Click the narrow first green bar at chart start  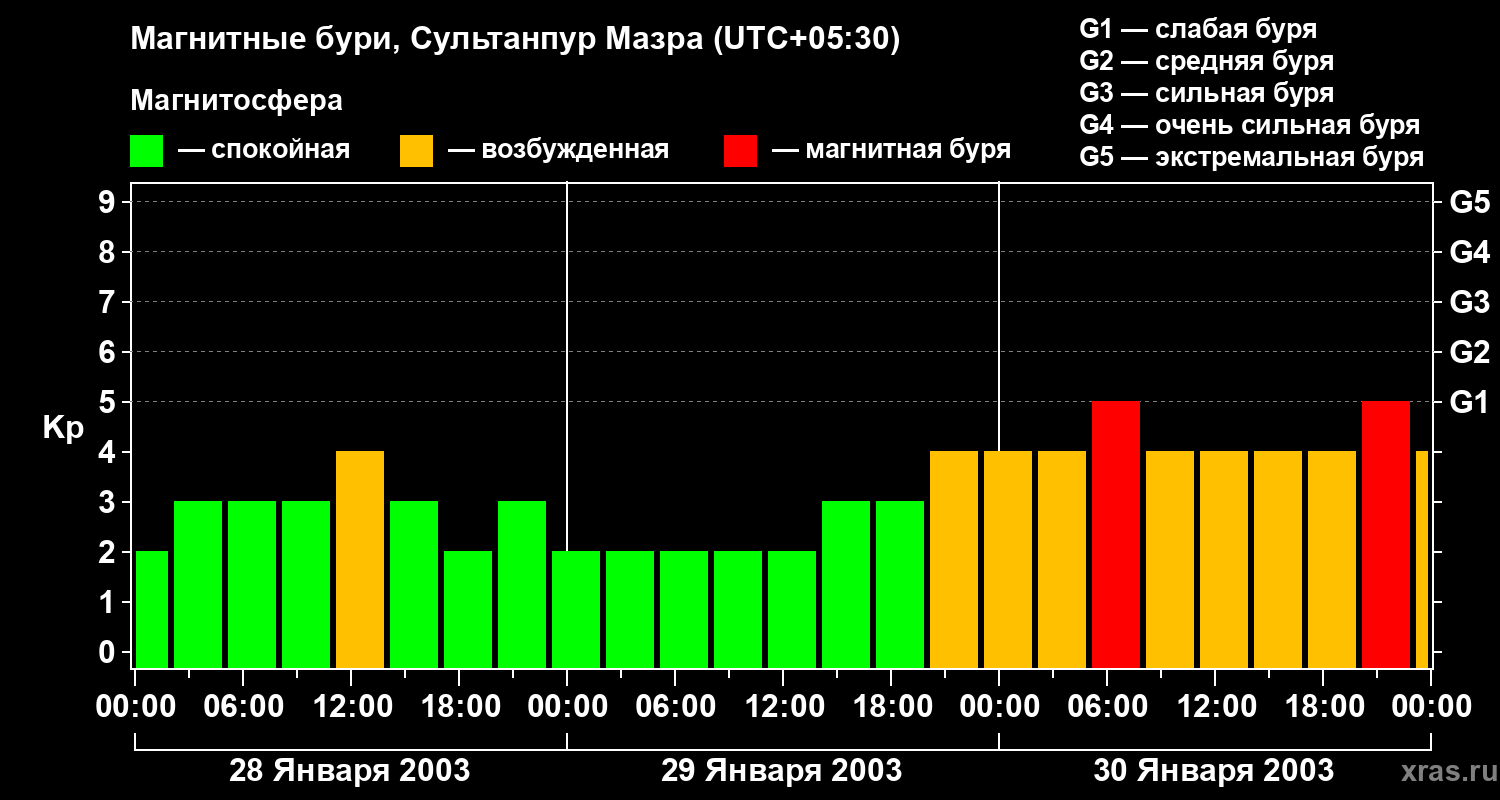pyautogui.click(x=152, y=610)
